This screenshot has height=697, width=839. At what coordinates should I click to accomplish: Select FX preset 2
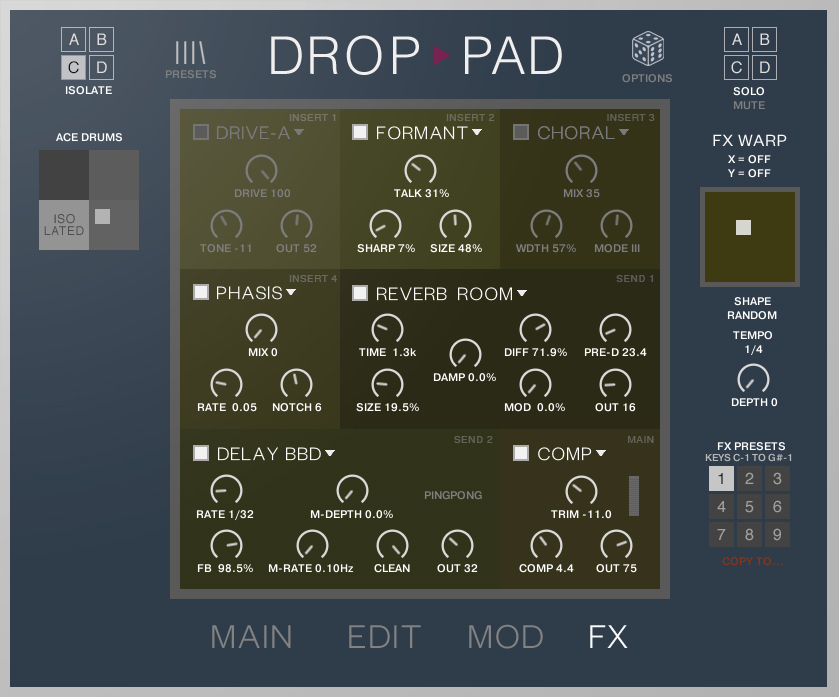(749, 479)
